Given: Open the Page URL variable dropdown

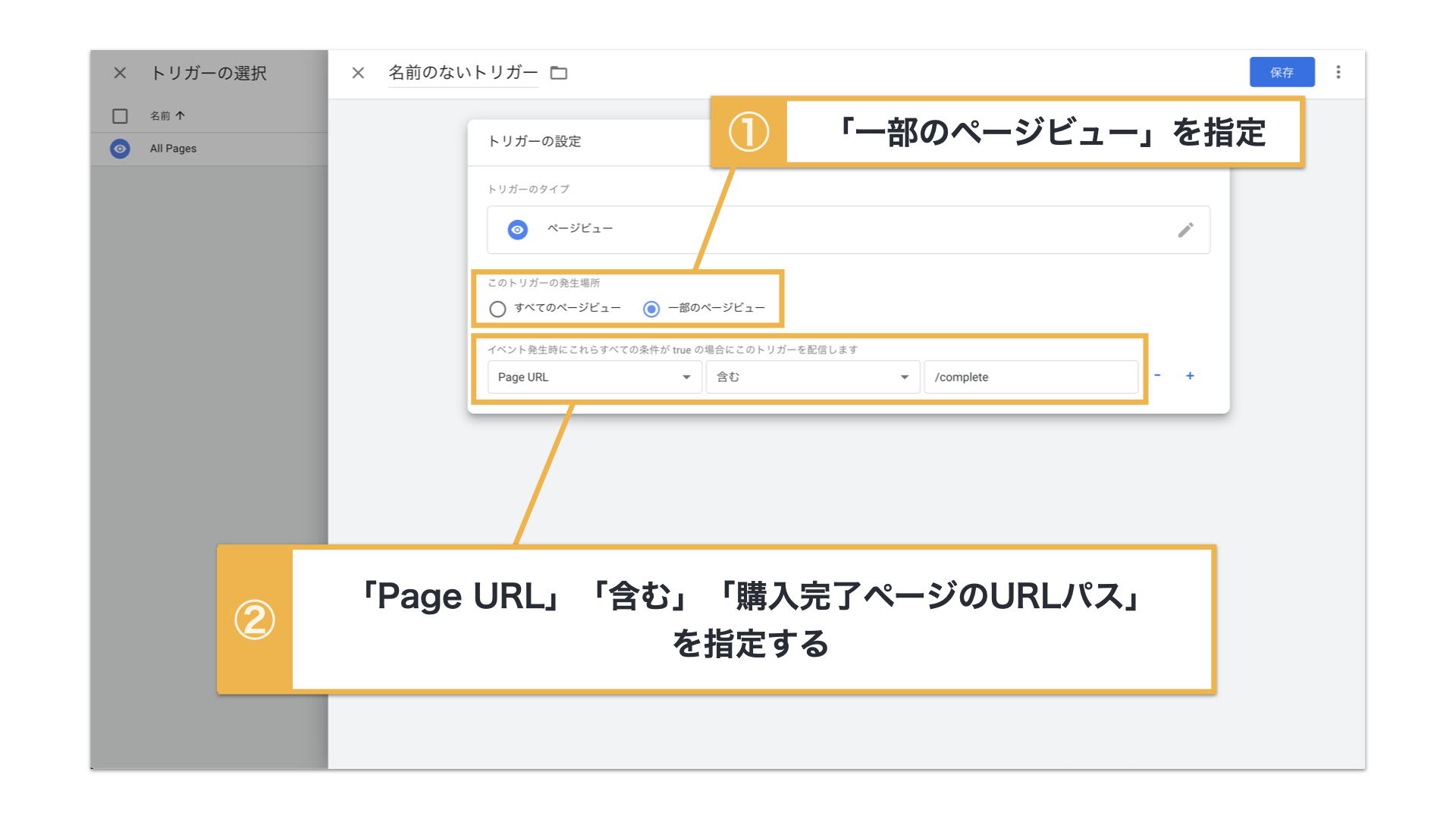Looking at the screenshot, I should [594, 377].
